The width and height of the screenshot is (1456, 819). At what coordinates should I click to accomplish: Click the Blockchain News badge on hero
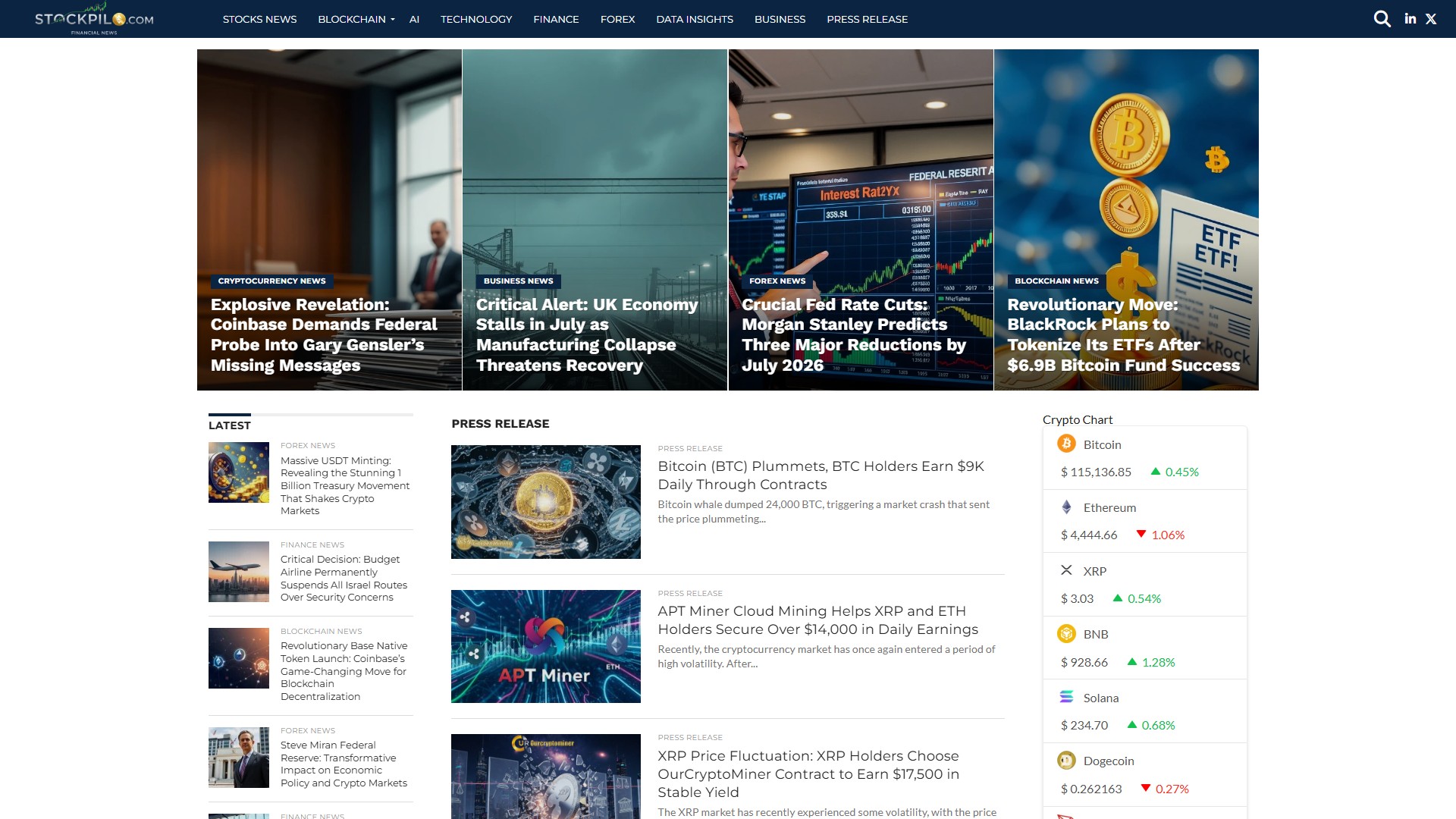tap(1056, 281)
